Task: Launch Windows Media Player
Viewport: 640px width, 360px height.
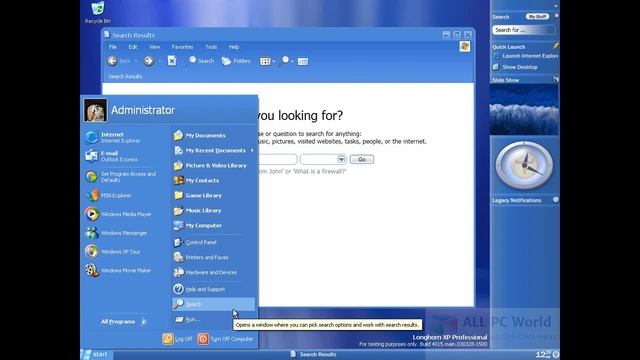Action: [118, 214]
